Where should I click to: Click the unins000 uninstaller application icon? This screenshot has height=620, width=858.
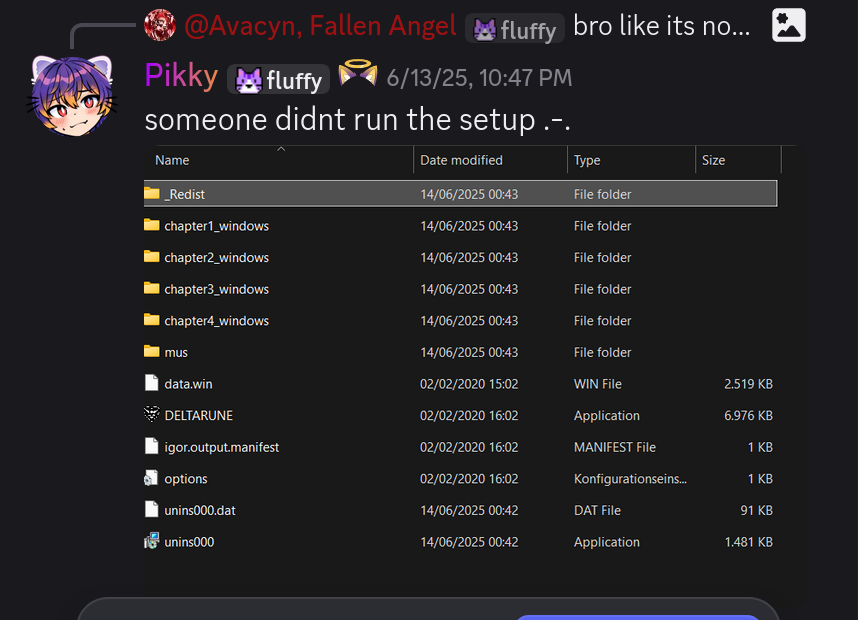[x=152, y=542]
